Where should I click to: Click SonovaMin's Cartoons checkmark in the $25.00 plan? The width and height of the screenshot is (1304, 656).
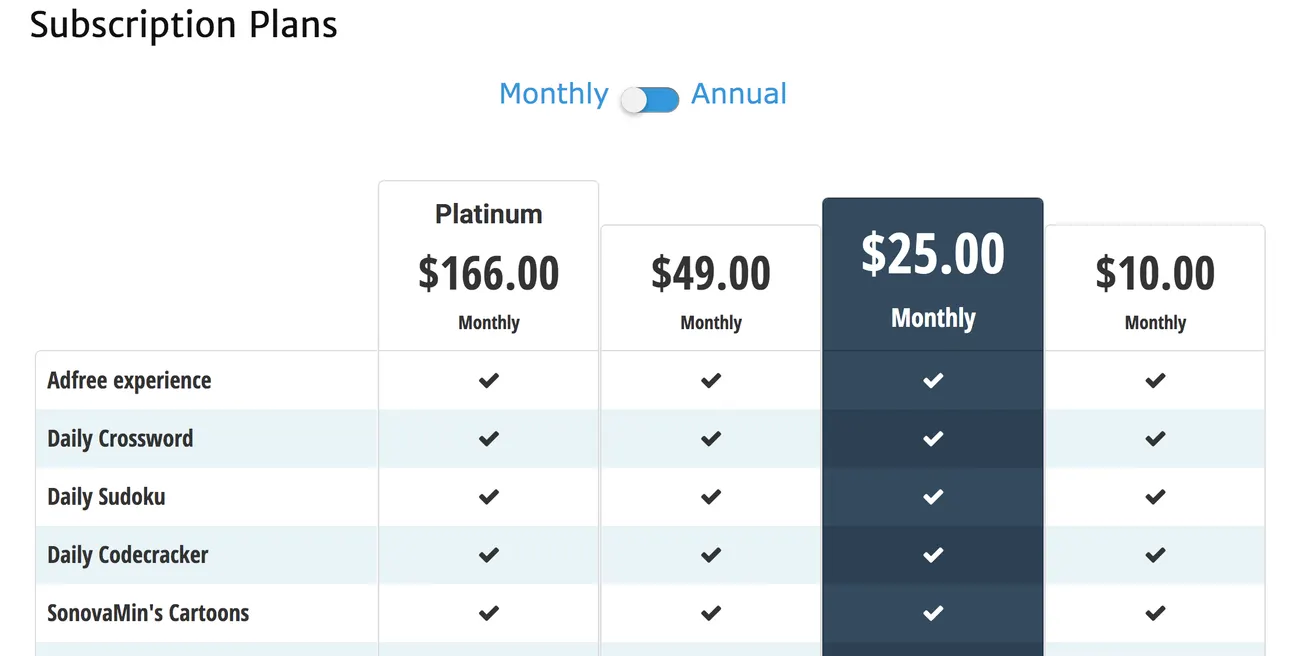click(932, 613)
